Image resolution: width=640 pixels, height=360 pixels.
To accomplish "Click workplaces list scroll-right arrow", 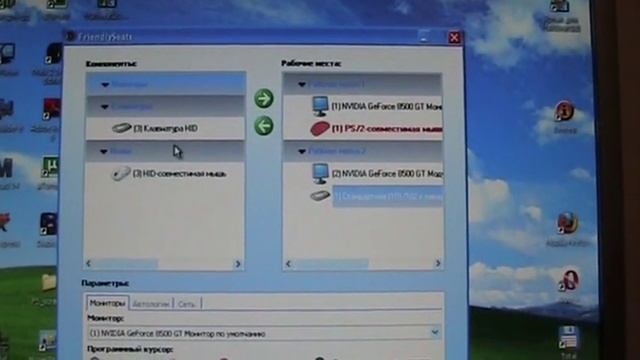I will pyautogui.click(x=437, y=263).
